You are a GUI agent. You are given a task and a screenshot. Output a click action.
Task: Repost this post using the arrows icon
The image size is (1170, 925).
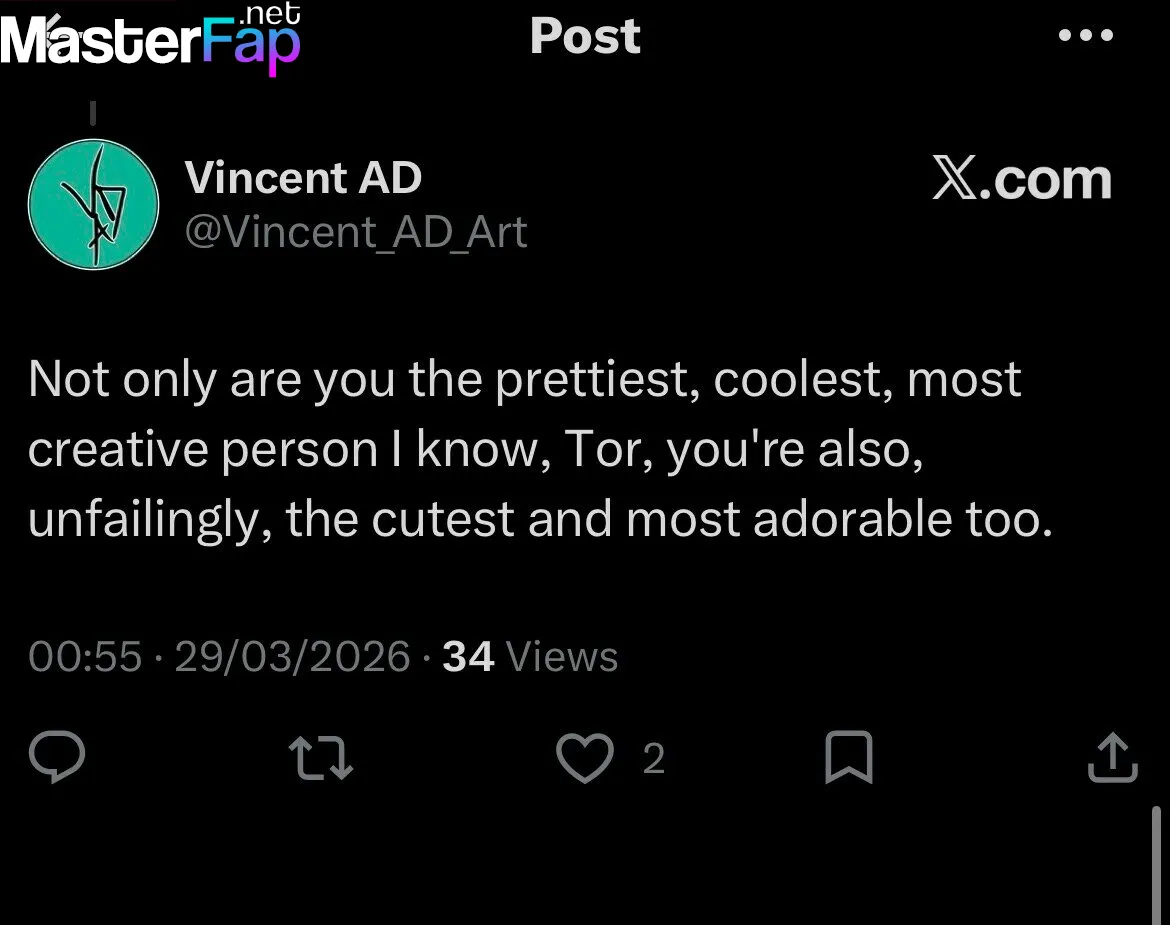tap(320, 759)
